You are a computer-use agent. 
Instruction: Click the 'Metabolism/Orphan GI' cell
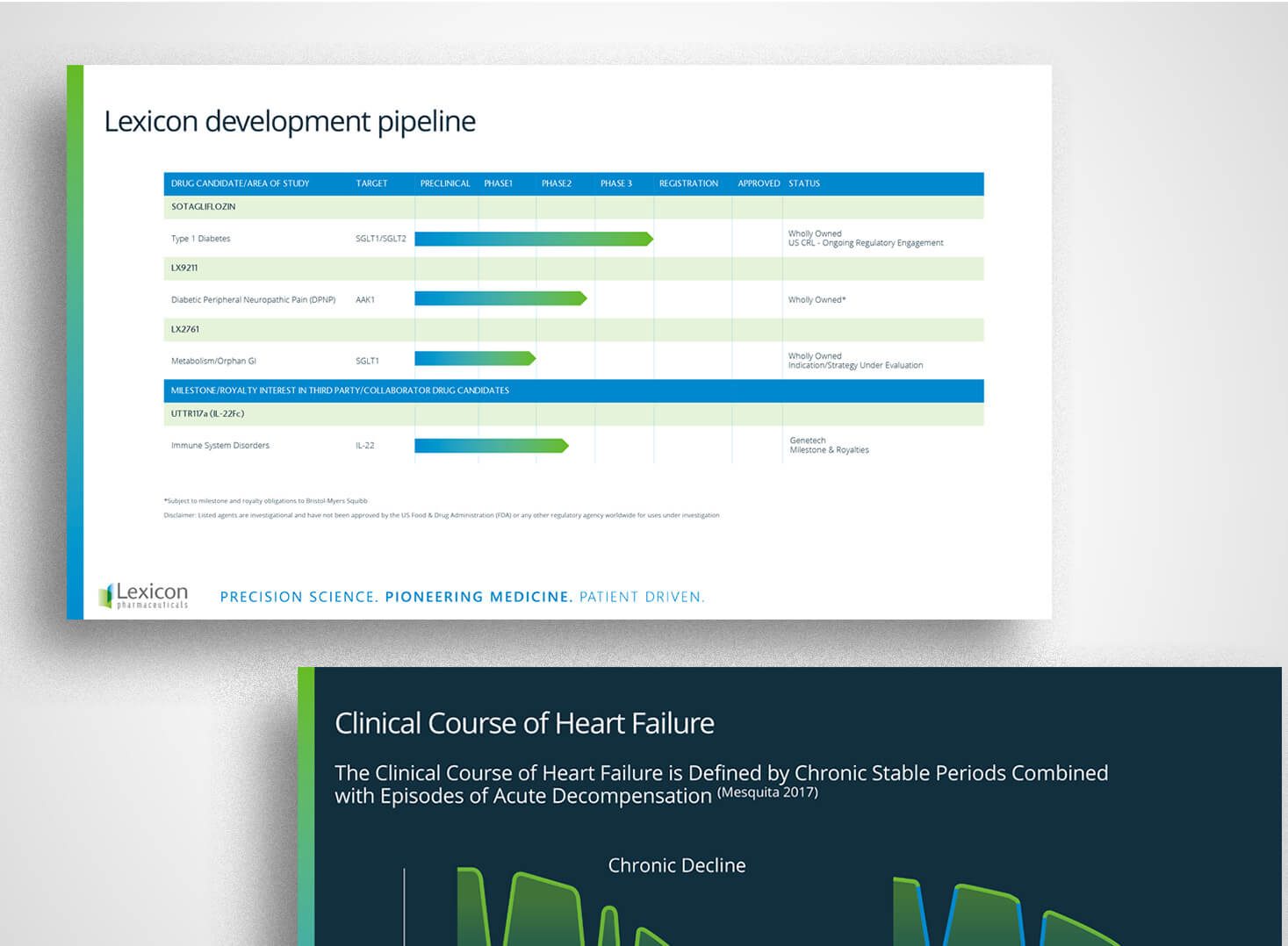213,361
